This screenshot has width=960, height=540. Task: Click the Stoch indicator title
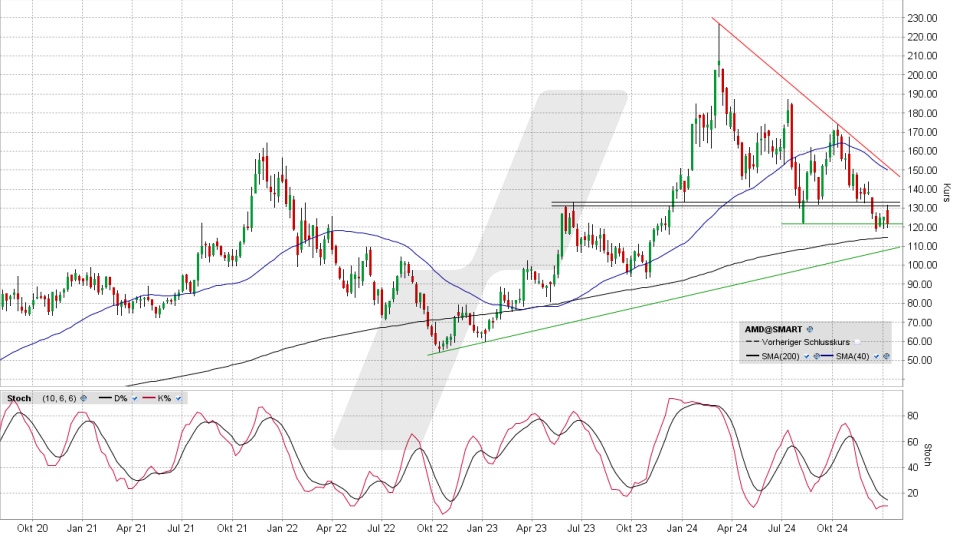tap(19, 398)
